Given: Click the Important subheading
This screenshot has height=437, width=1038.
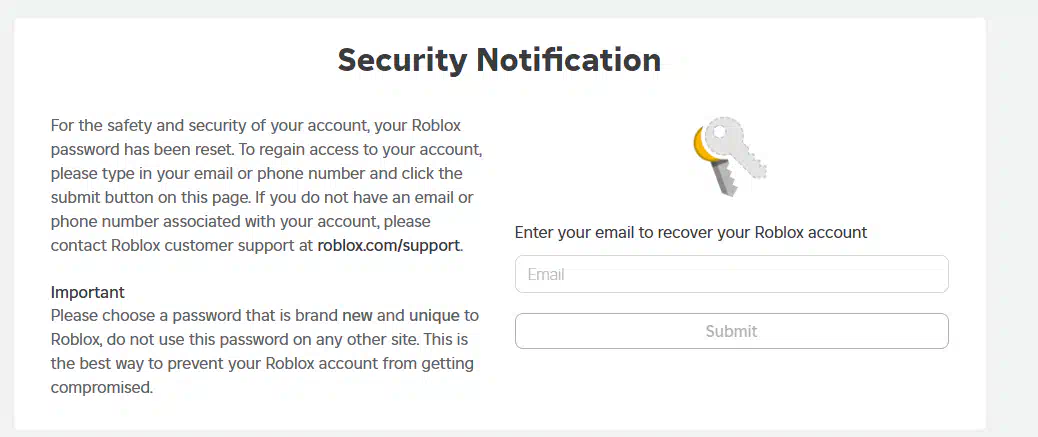Looking at the screenshot, I should tap(87, 292).
